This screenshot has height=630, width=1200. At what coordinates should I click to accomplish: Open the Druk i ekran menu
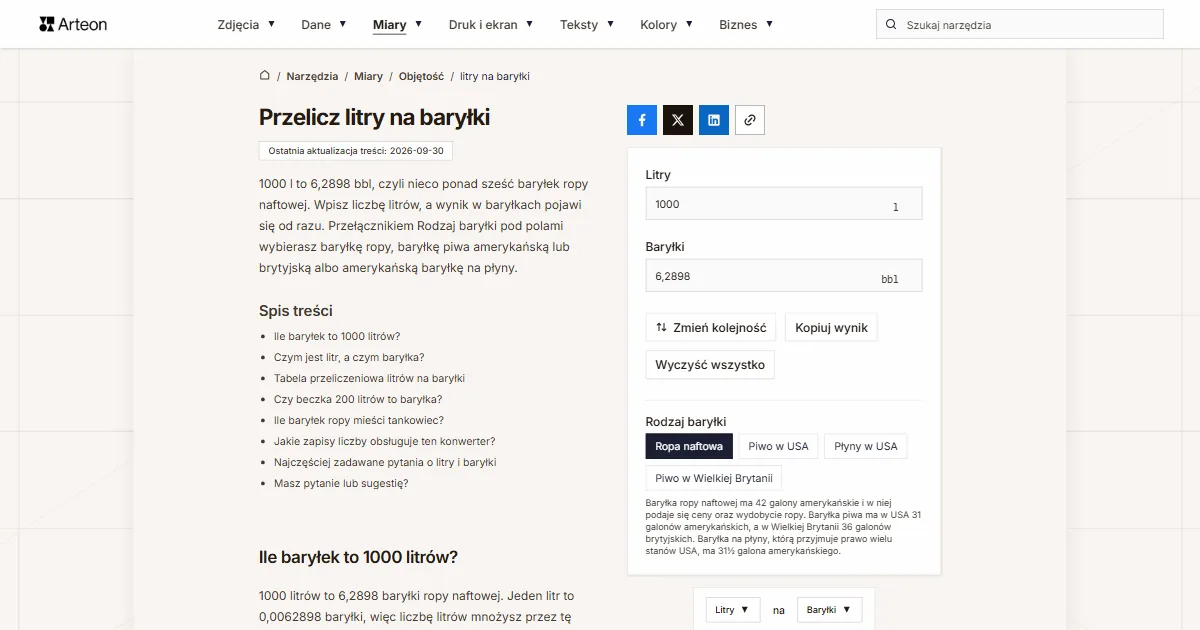[x=491, y=25]
